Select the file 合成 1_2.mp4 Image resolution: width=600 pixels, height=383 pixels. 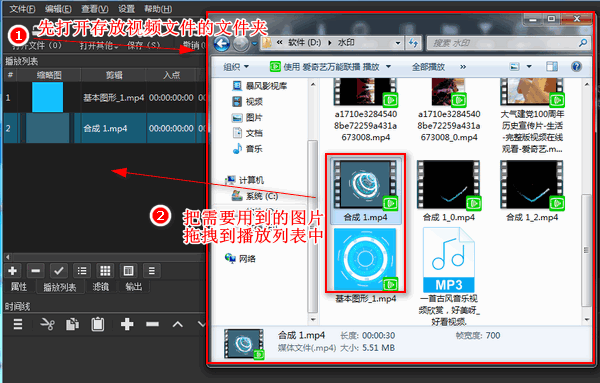click(532, 191)
